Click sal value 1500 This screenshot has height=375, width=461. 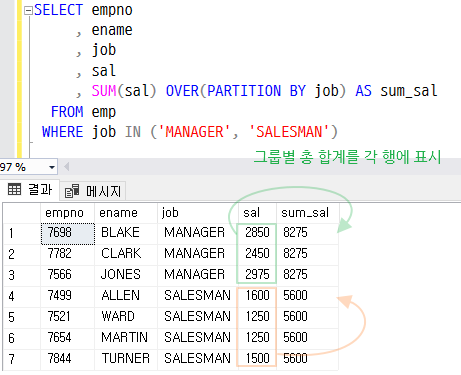point(257,359)
